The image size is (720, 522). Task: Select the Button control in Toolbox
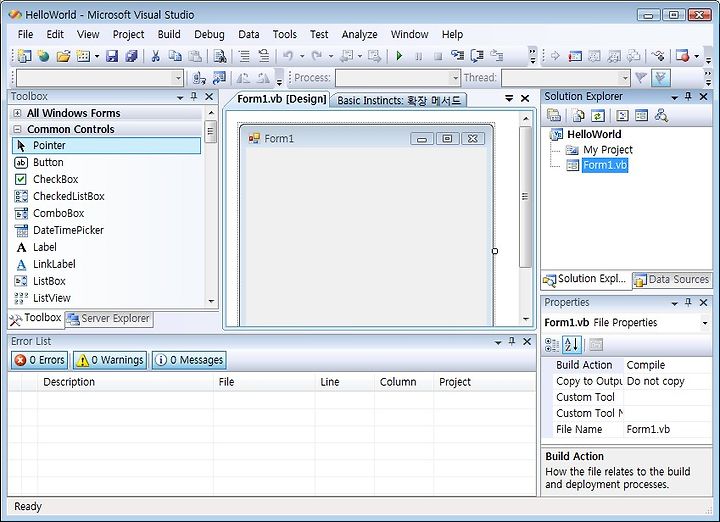tap(106, 163)
